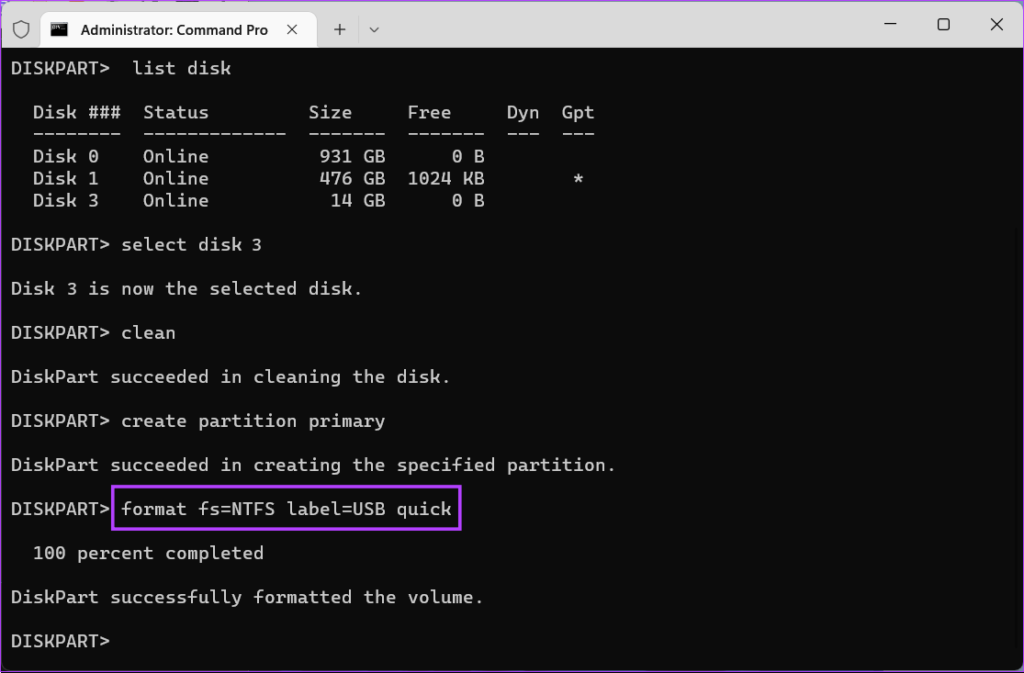Click the clean command text
The image size is (1024, 673).
click(x=148, y=332)
